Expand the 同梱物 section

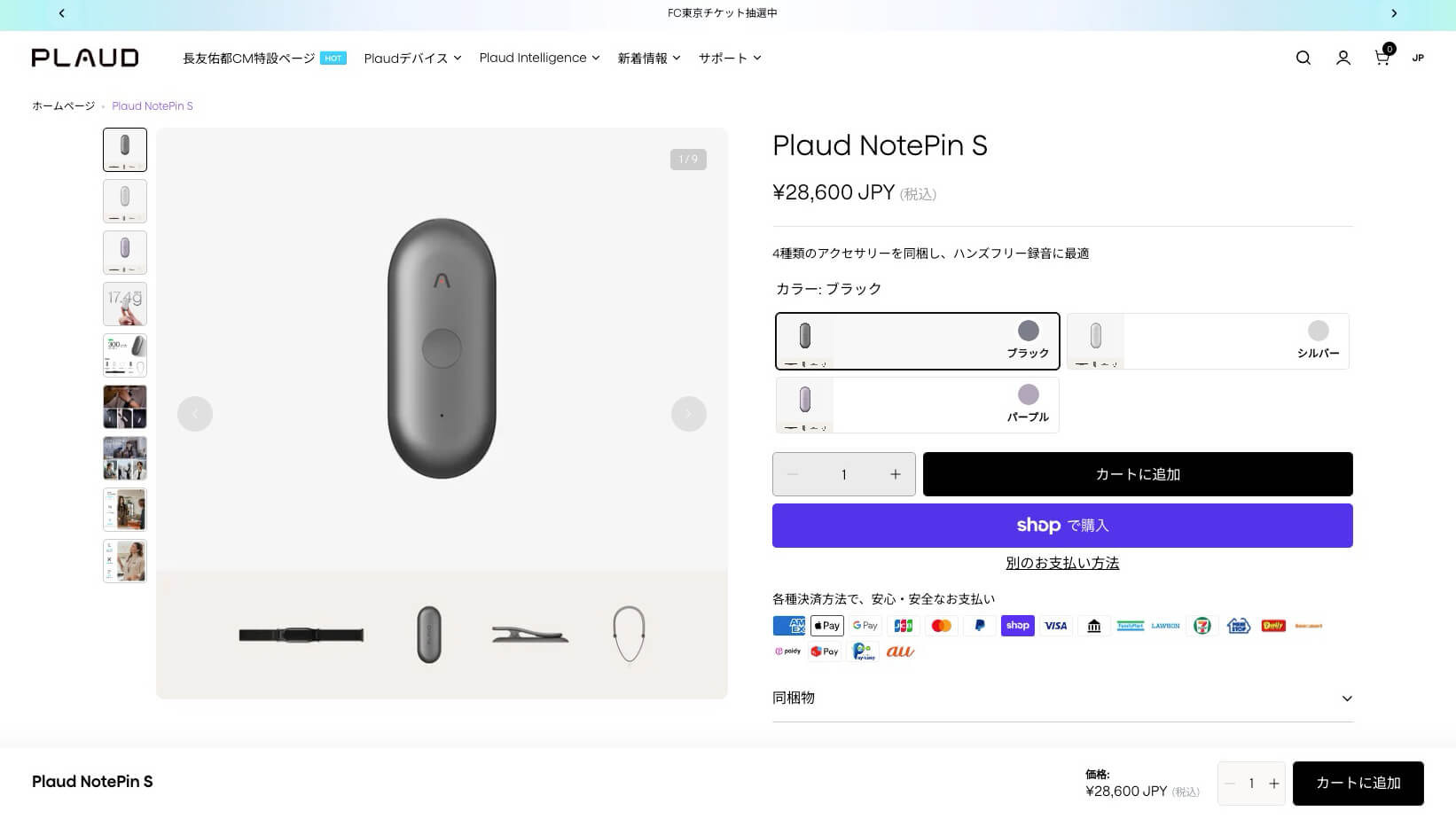pos(1062,698)
